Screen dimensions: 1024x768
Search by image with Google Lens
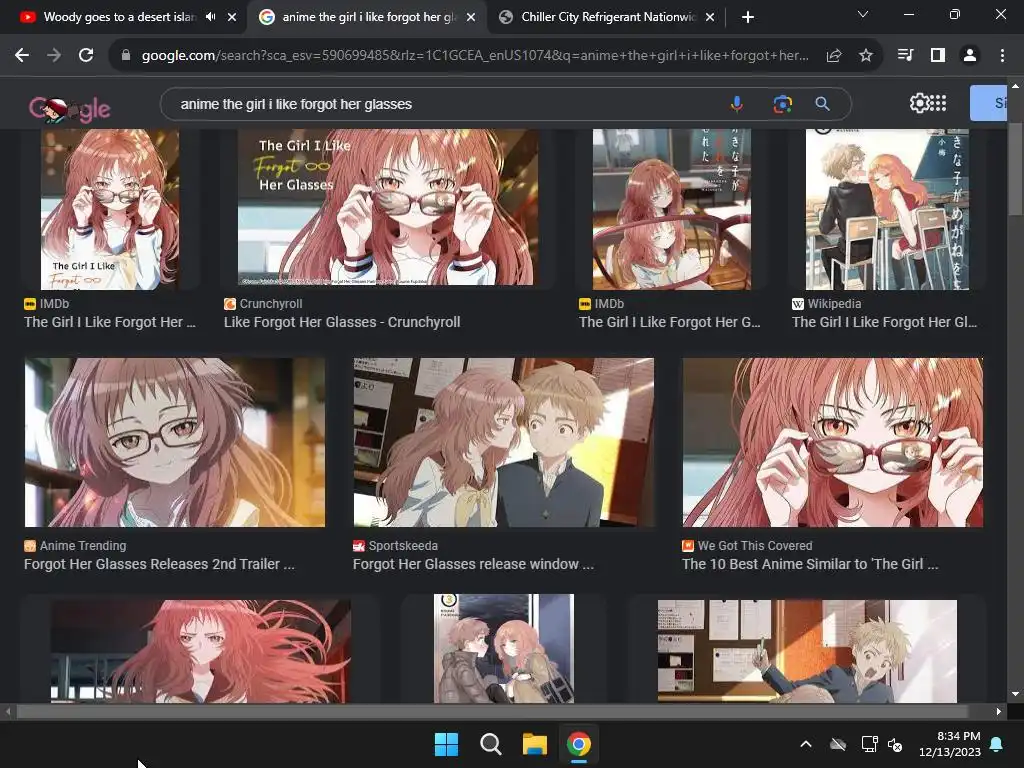pyautogui.click(x=782, y=104)
